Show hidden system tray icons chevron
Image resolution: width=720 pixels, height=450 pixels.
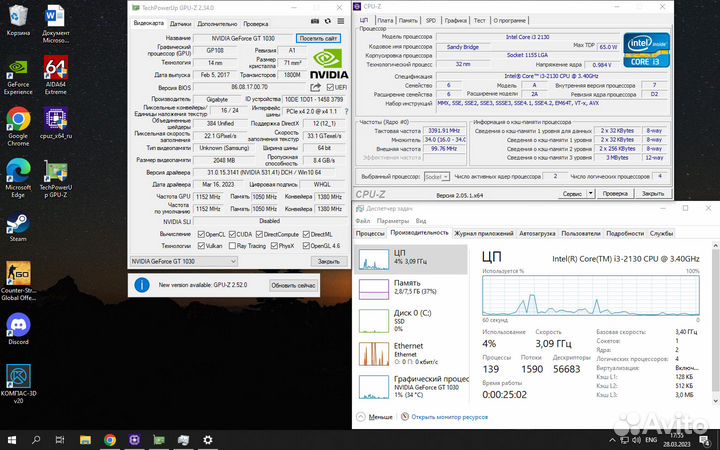tap(614, 440)
